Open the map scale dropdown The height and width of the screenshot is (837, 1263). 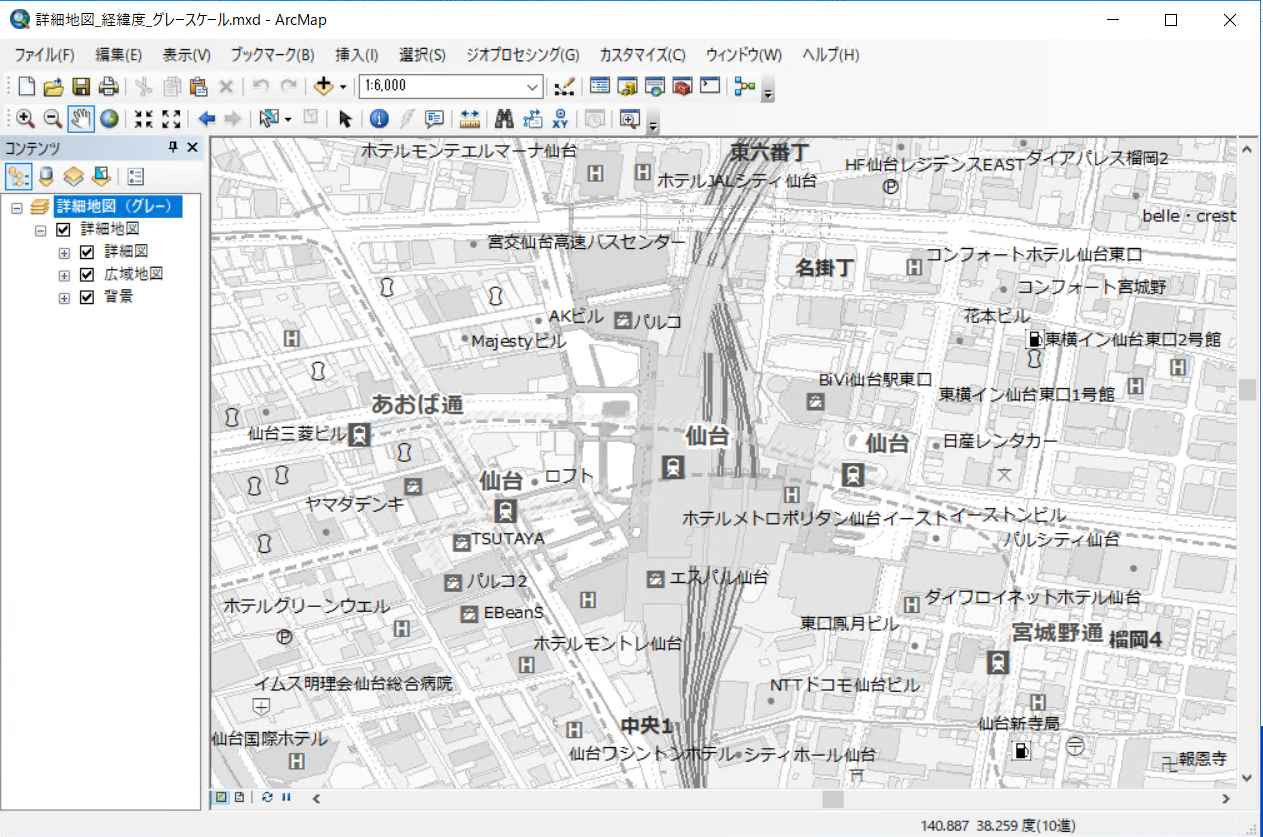[x=533, y=86]
